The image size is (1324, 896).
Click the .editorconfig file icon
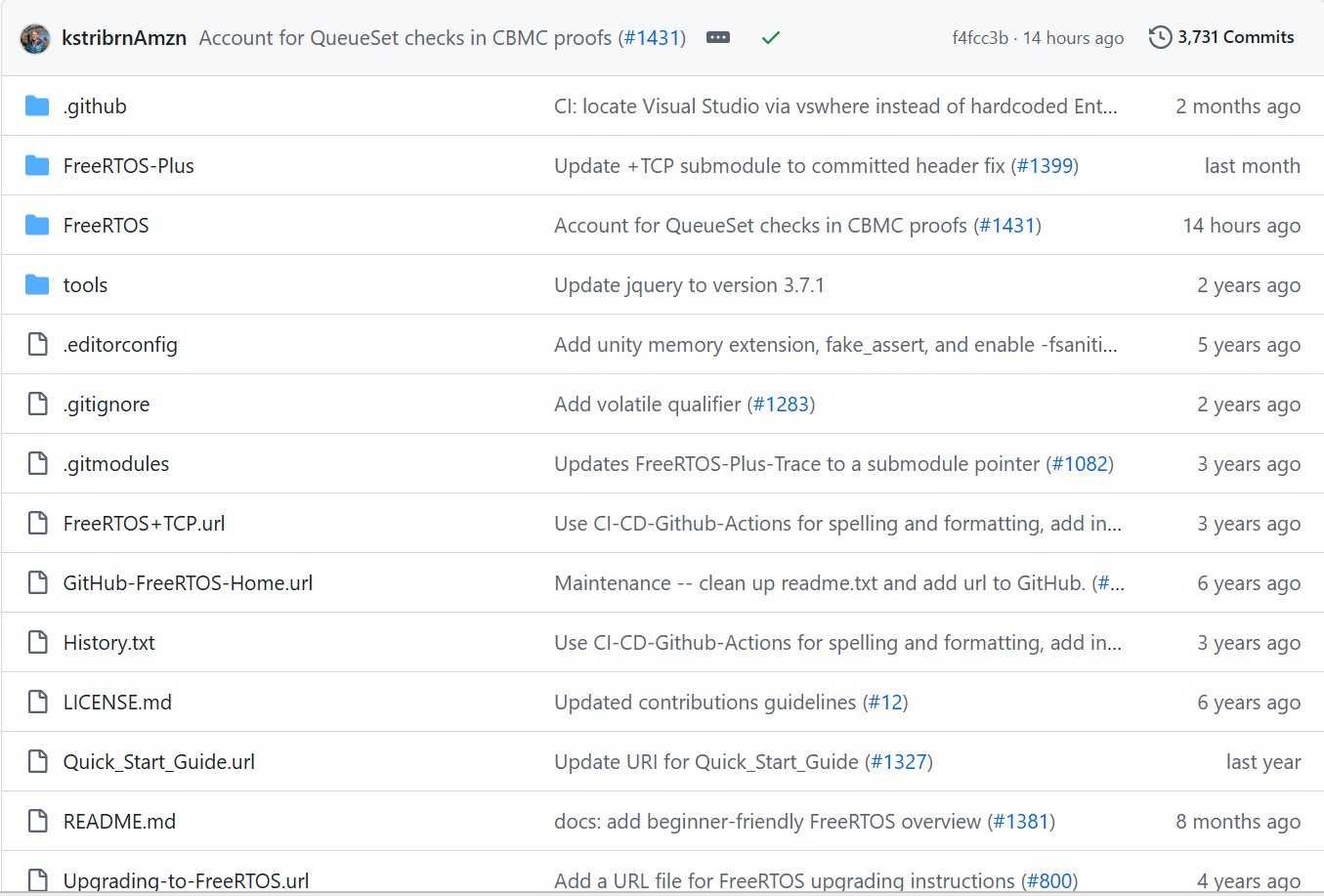(37, 344)
